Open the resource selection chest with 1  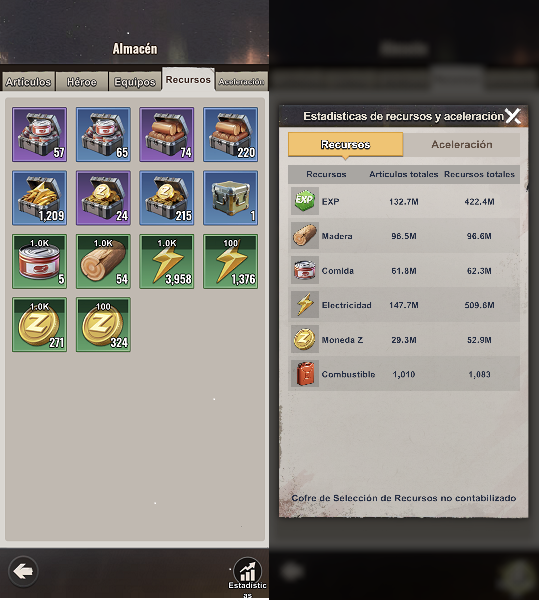(230, 198)
